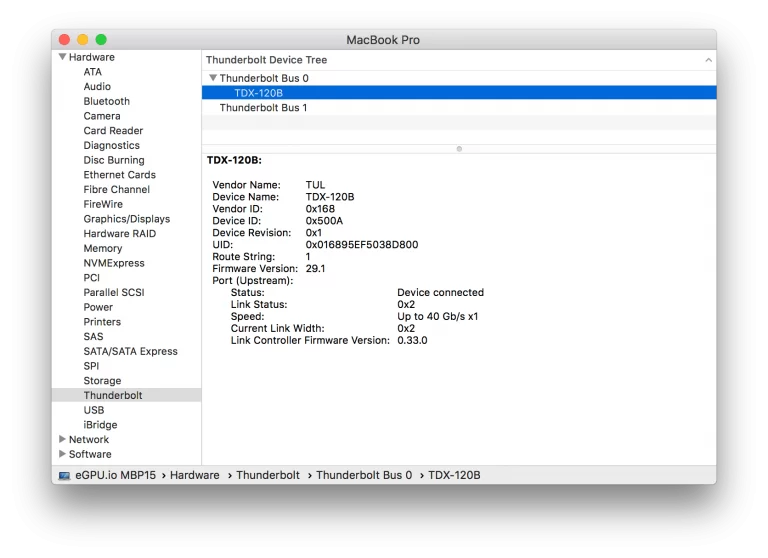
Task: Select ATA in the sidebar
Action: [x=93, y=72]
